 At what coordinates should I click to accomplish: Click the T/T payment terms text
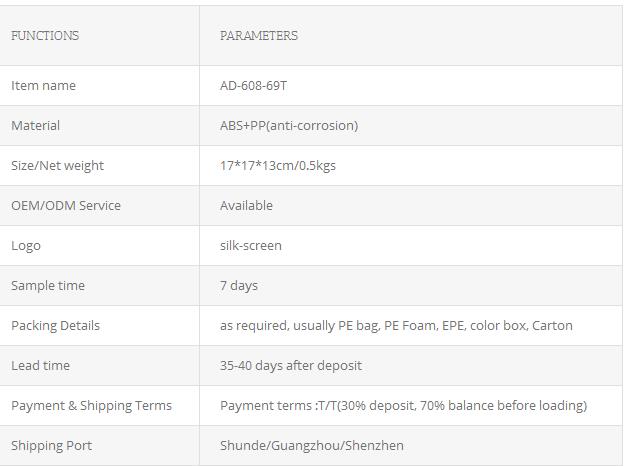coord(403,405)
